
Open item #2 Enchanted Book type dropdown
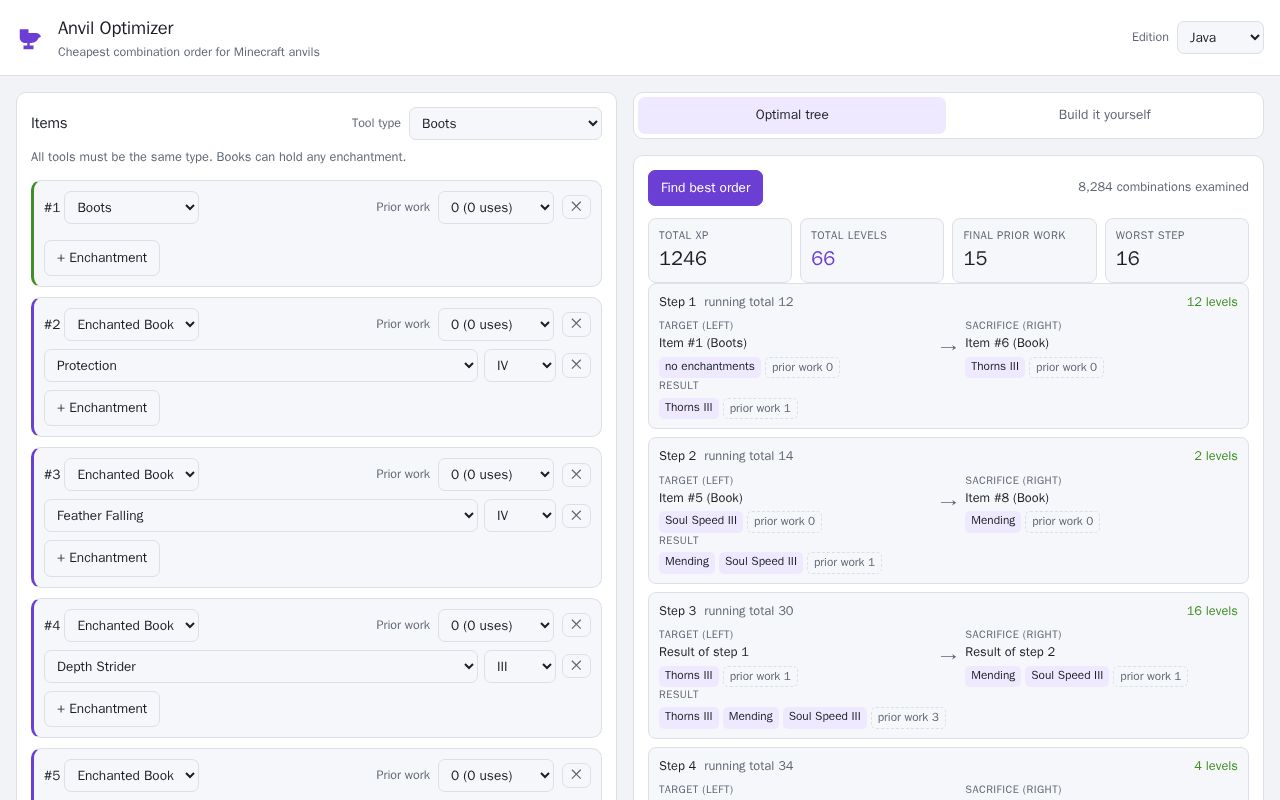(x=131, y=324)
